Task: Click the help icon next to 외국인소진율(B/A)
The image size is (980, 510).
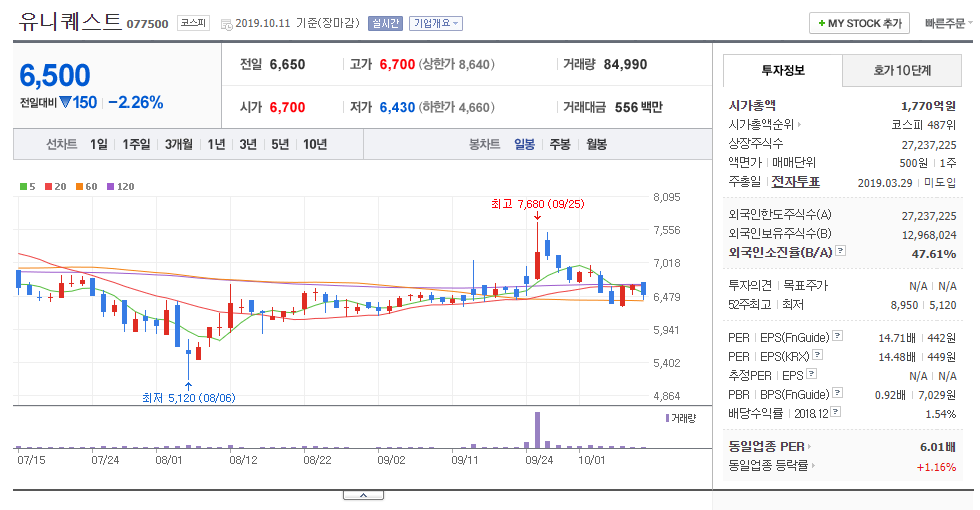Action: click(x=841, y=251)
